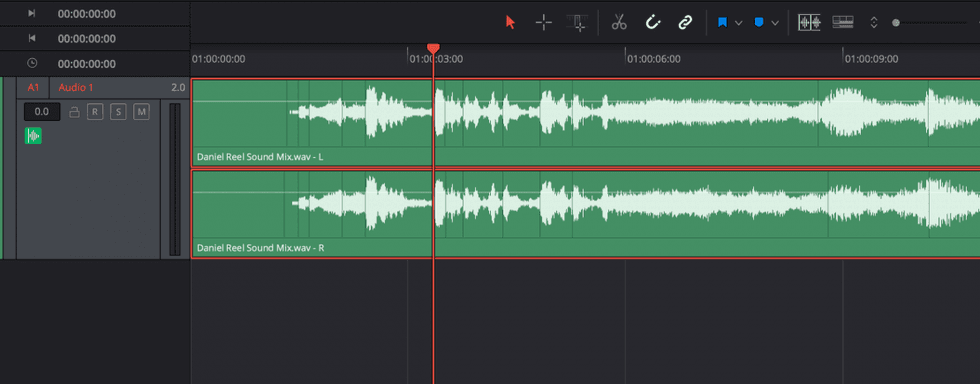Image resolution: width=980 pixels, height=384 pixels.
Task: Click the vertical track height stepper arrows
Action: pos(874,23)
